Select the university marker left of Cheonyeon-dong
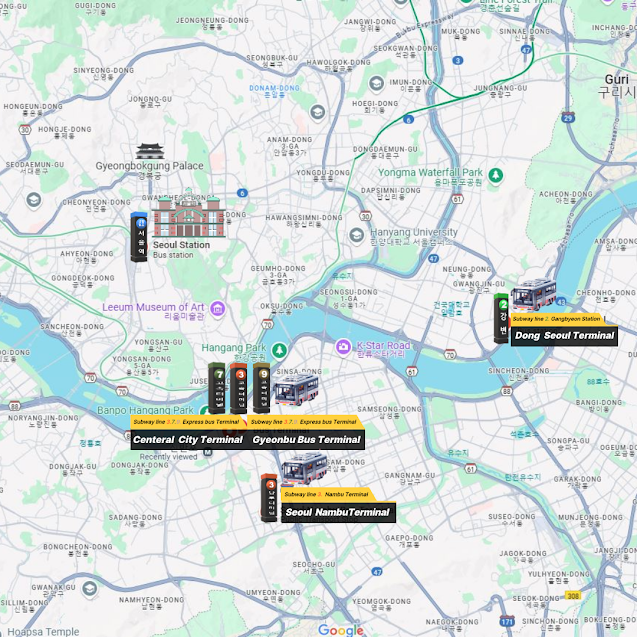 click(34, 199)
